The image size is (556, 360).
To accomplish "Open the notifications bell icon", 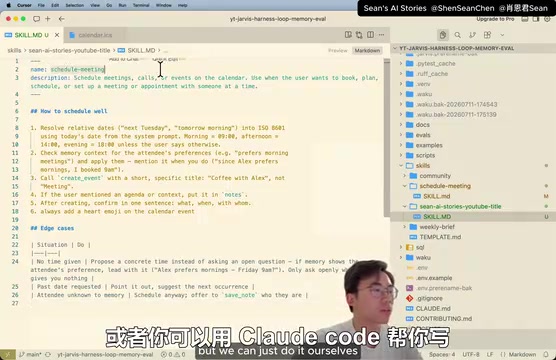I will [x=546, y=354].
